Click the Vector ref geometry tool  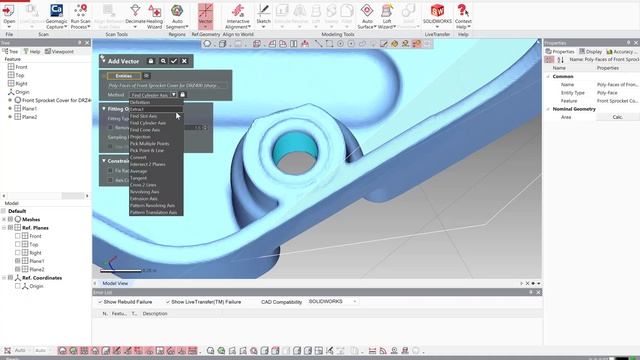point(205,16)
